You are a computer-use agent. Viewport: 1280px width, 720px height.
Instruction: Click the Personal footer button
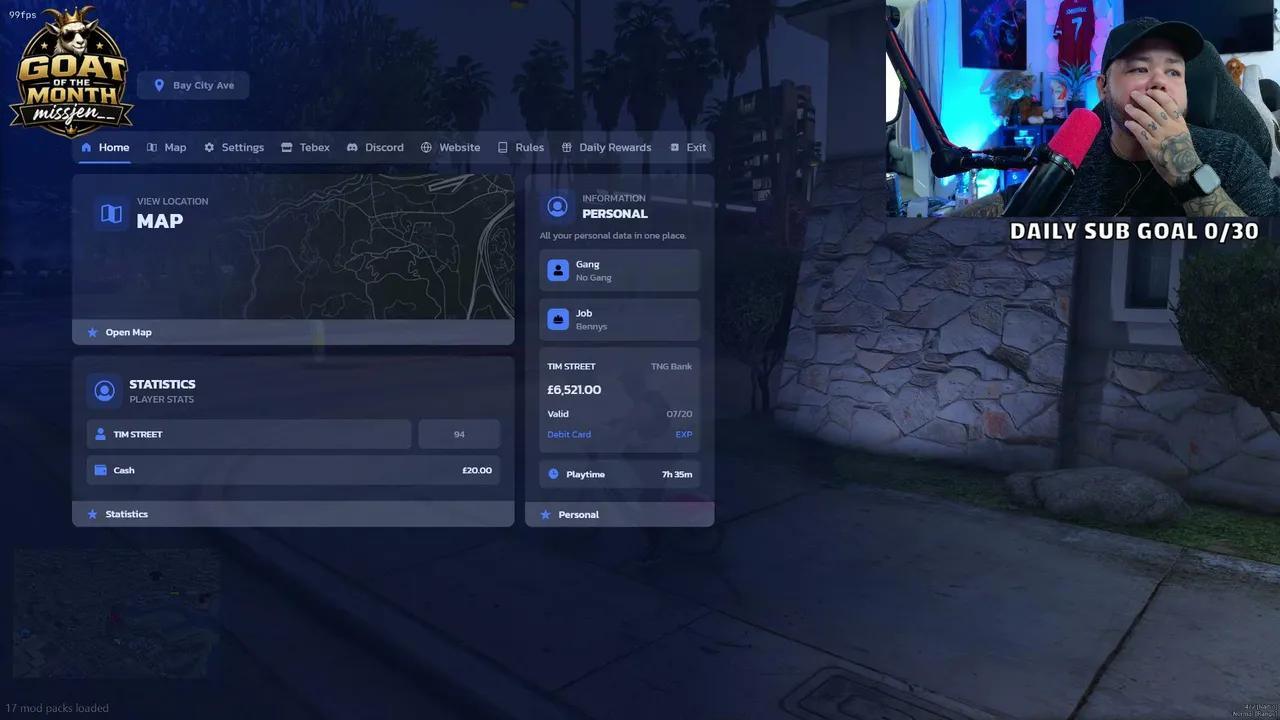pyautogui.click(x=620, y=514)
